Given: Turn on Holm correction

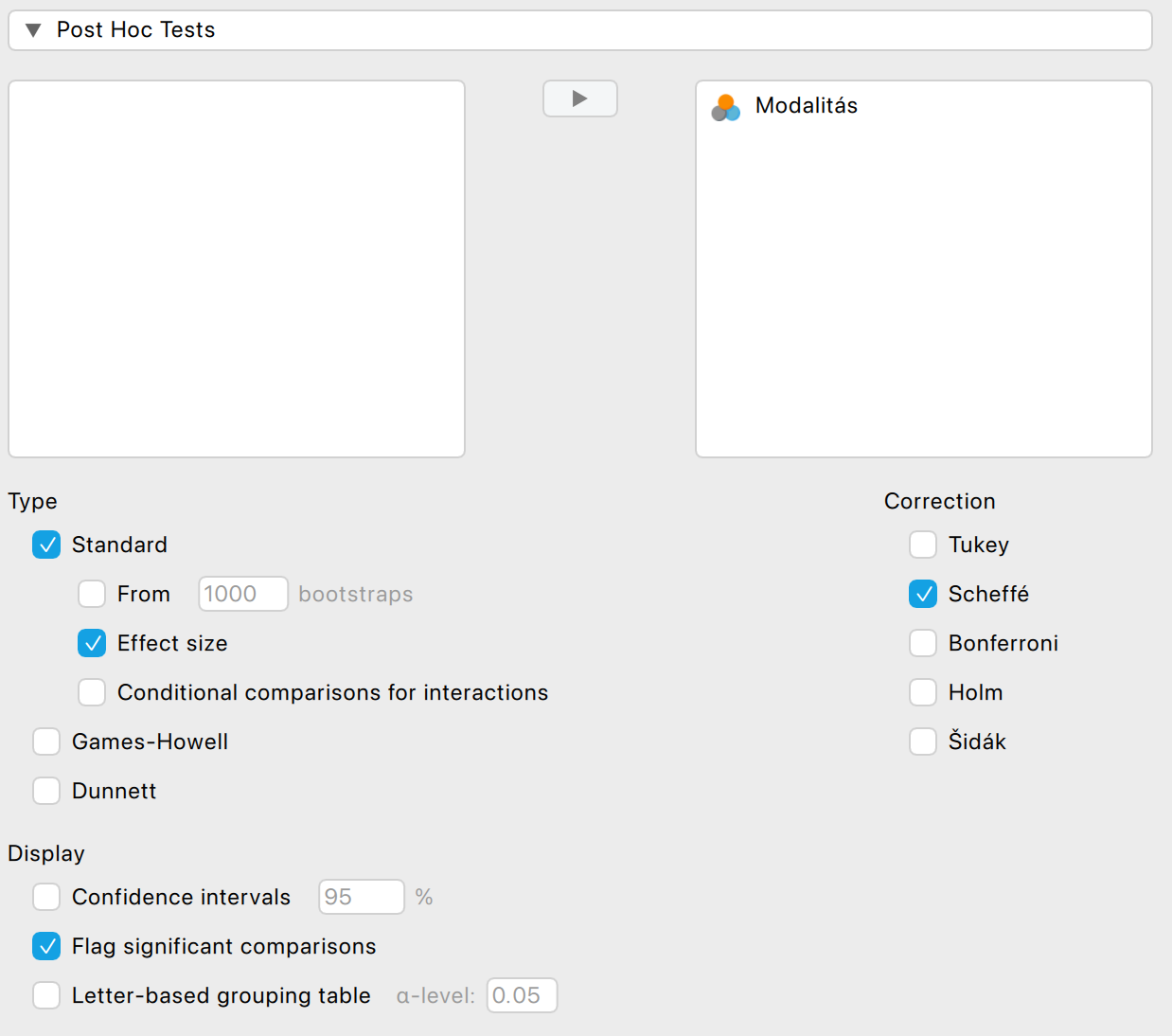Looking at the screenshot, I should click(x=923, y=692).
